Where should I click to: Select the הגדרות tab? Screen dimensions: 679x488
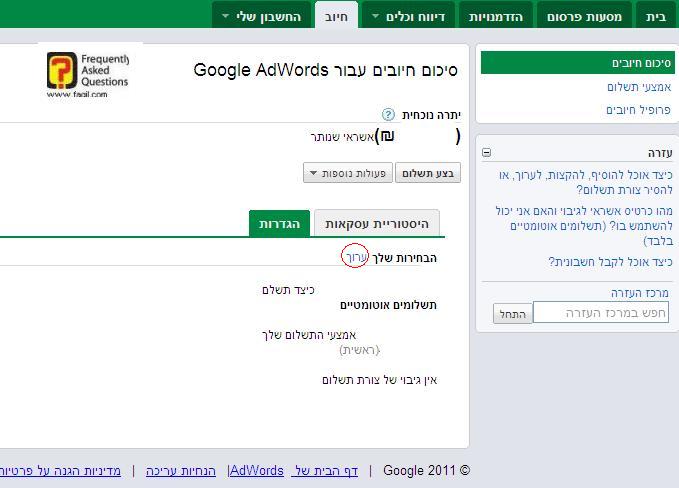click(279, 224)
